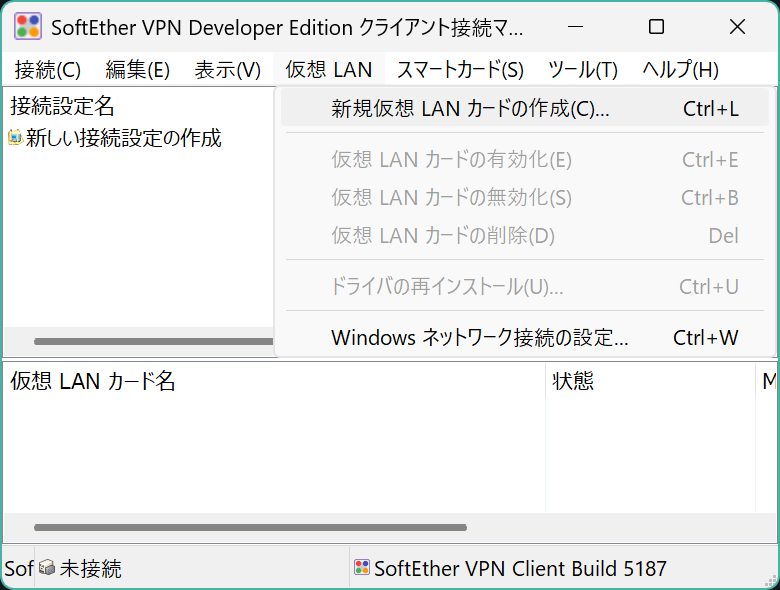
Task: Open the 接続(C) menu
Action: pos(47,70)
